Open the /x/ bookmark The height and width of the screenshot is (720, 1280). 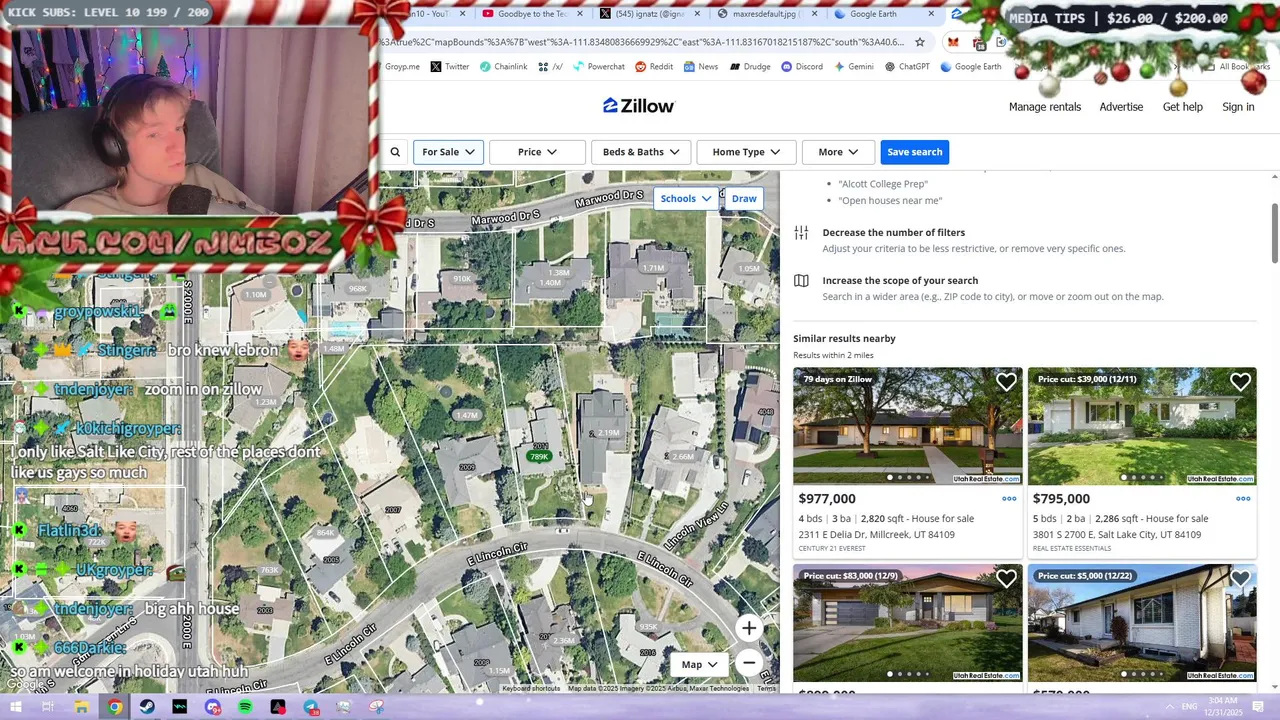[x=550, y=67]
